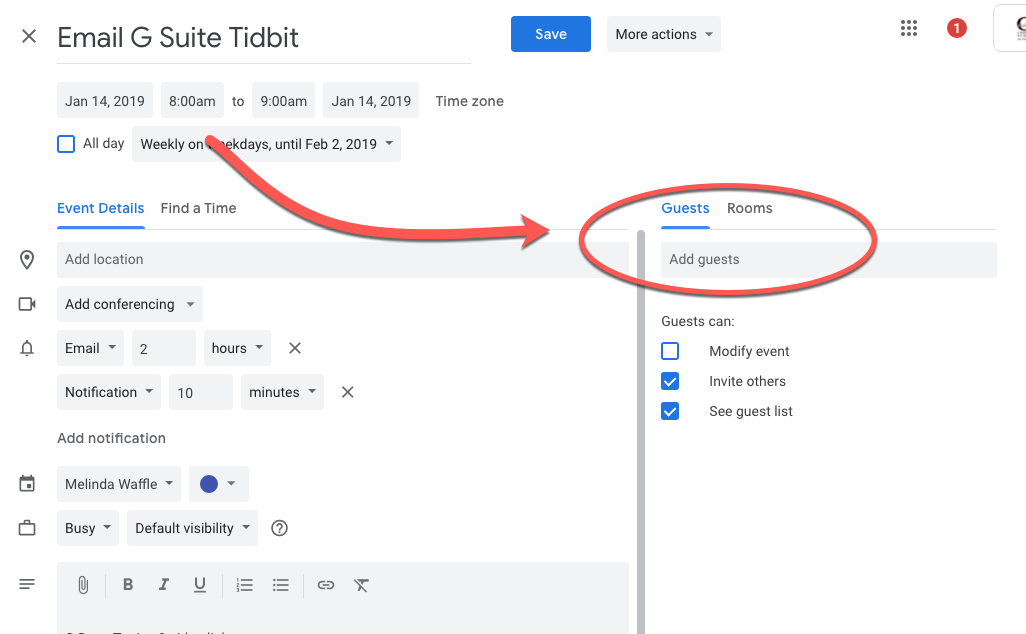1026x634 pixels.
Task: Click the Add guests field
Action: coord(828,260)
